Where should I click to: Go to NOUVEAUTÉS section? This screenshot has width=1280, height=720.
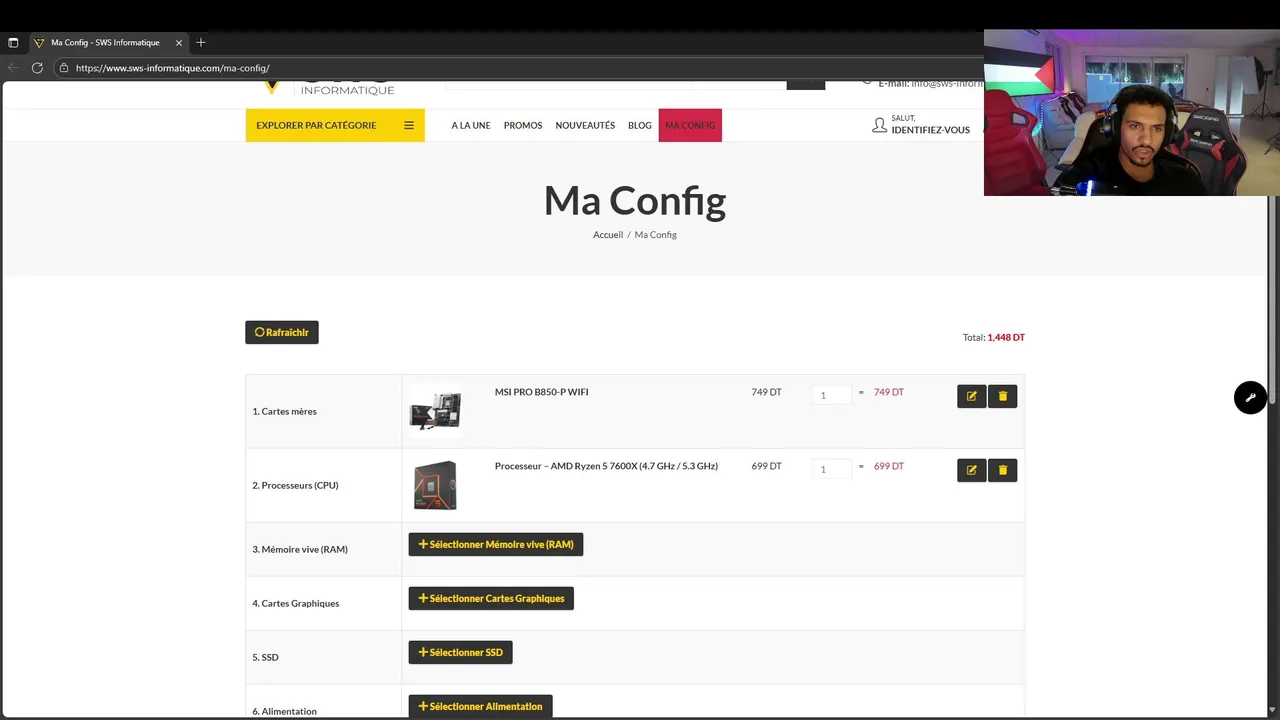tap(585, 125)
